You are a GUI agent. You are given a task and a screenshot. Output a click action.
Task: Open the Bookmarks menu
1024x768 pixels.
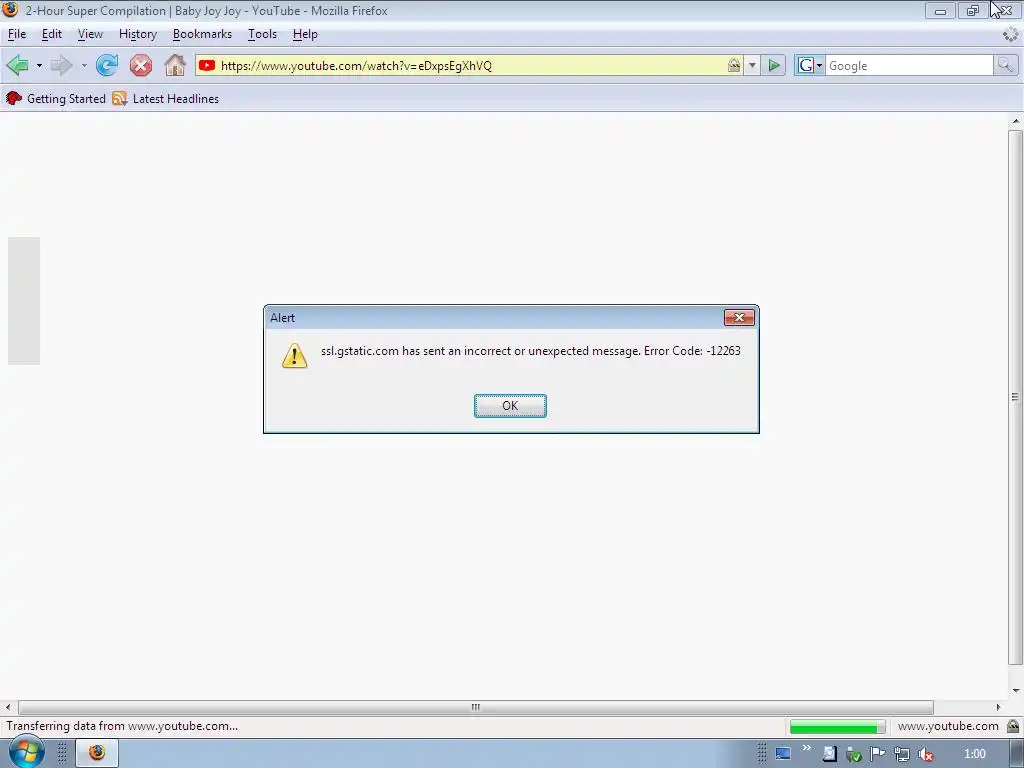(202, 34)
